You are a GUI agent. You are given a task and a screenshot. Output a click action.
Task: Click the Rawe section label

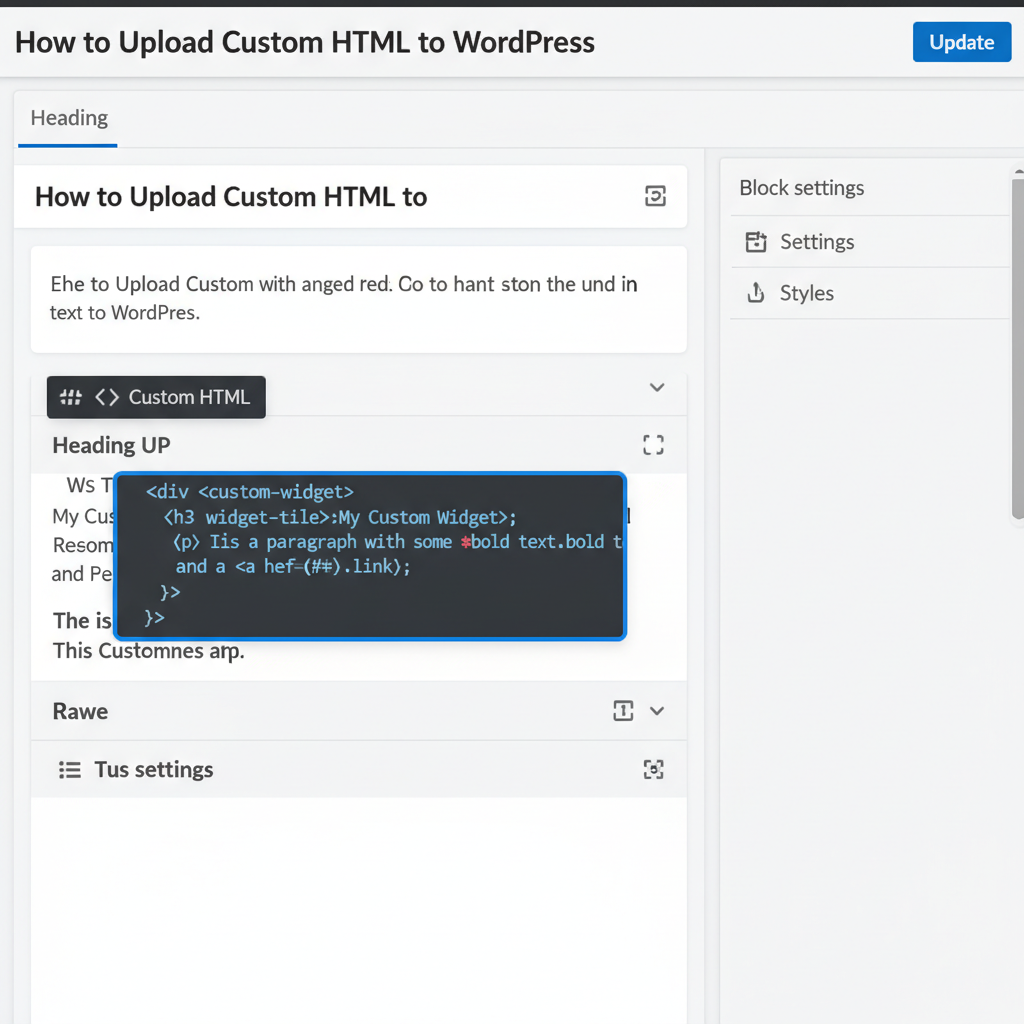80,711
